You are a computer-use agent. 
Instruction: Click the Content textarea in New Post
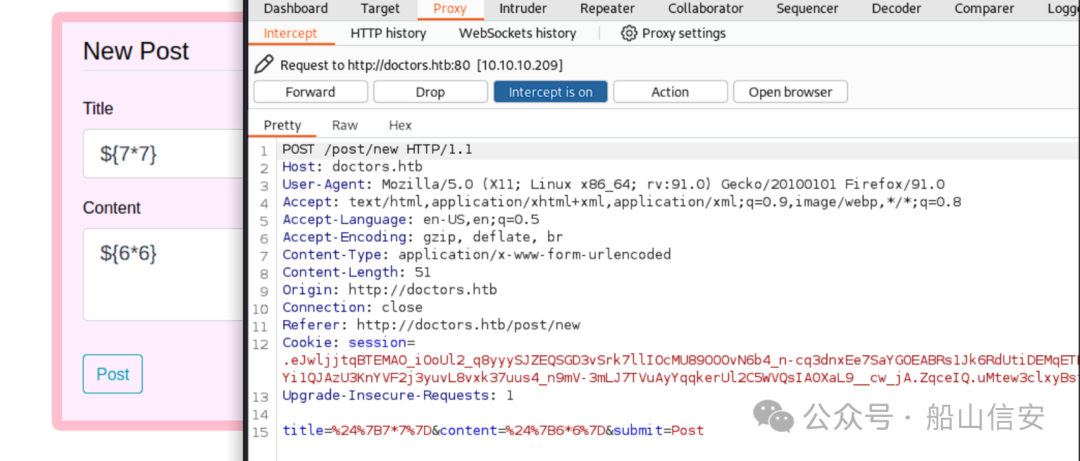[164, 274]
